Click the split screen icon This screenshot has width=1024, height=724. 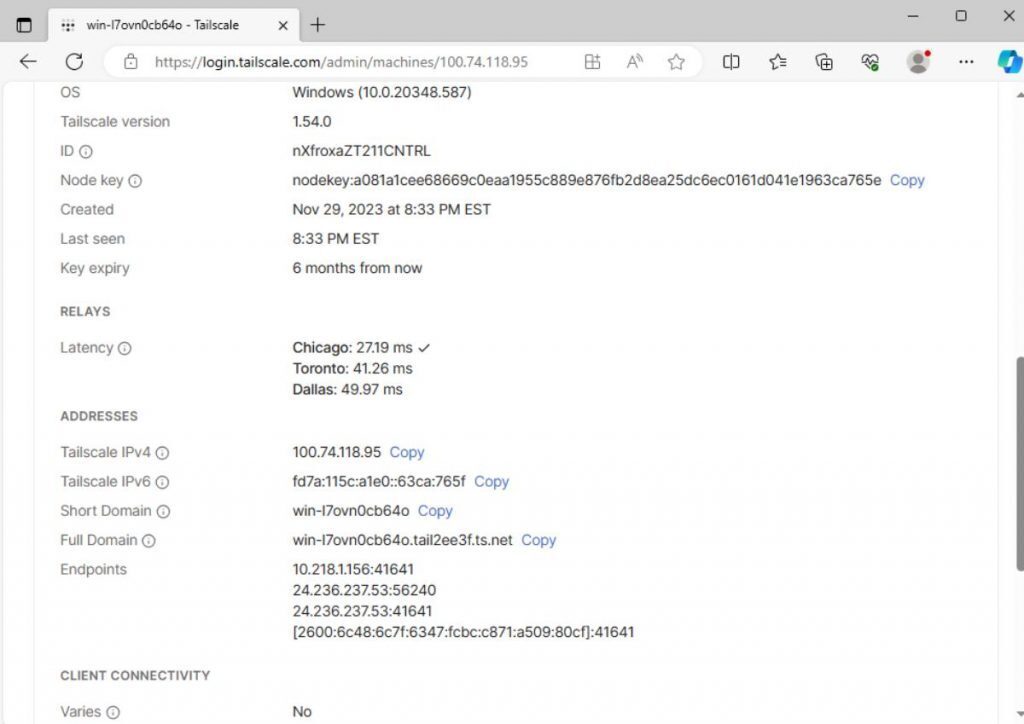coord(731,61)
